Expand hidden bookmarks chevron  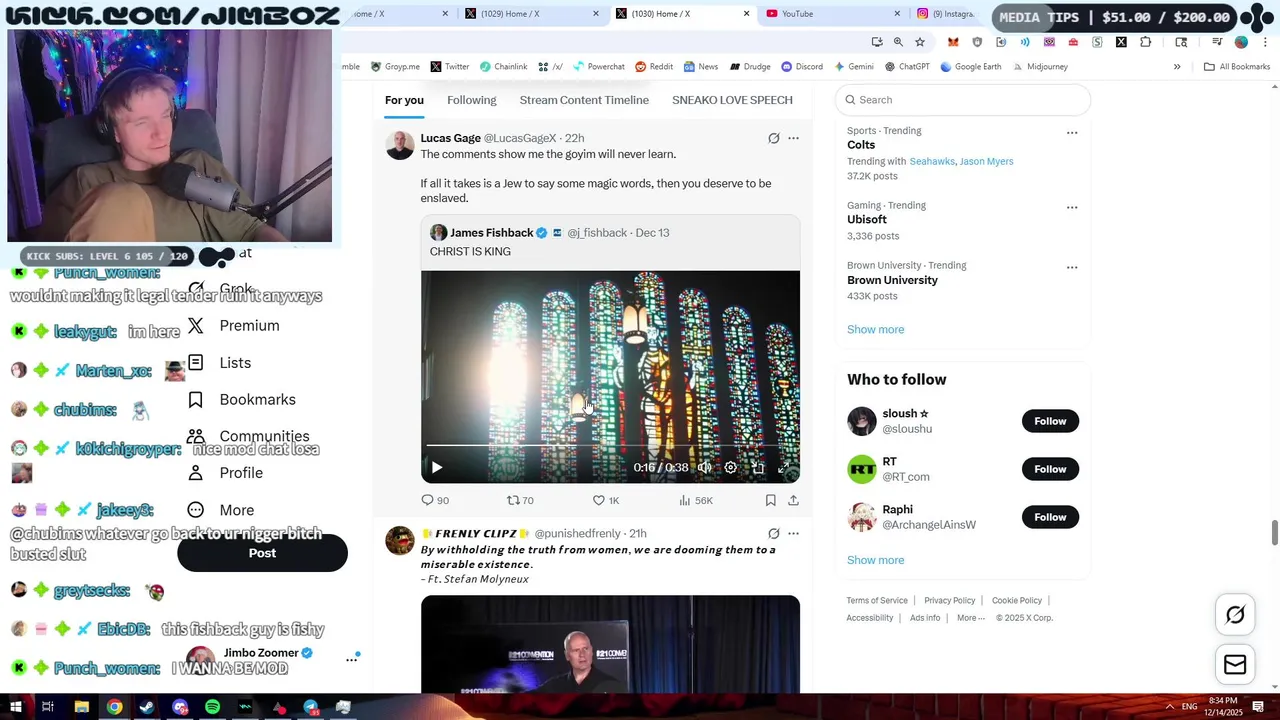click(1177, 67)
